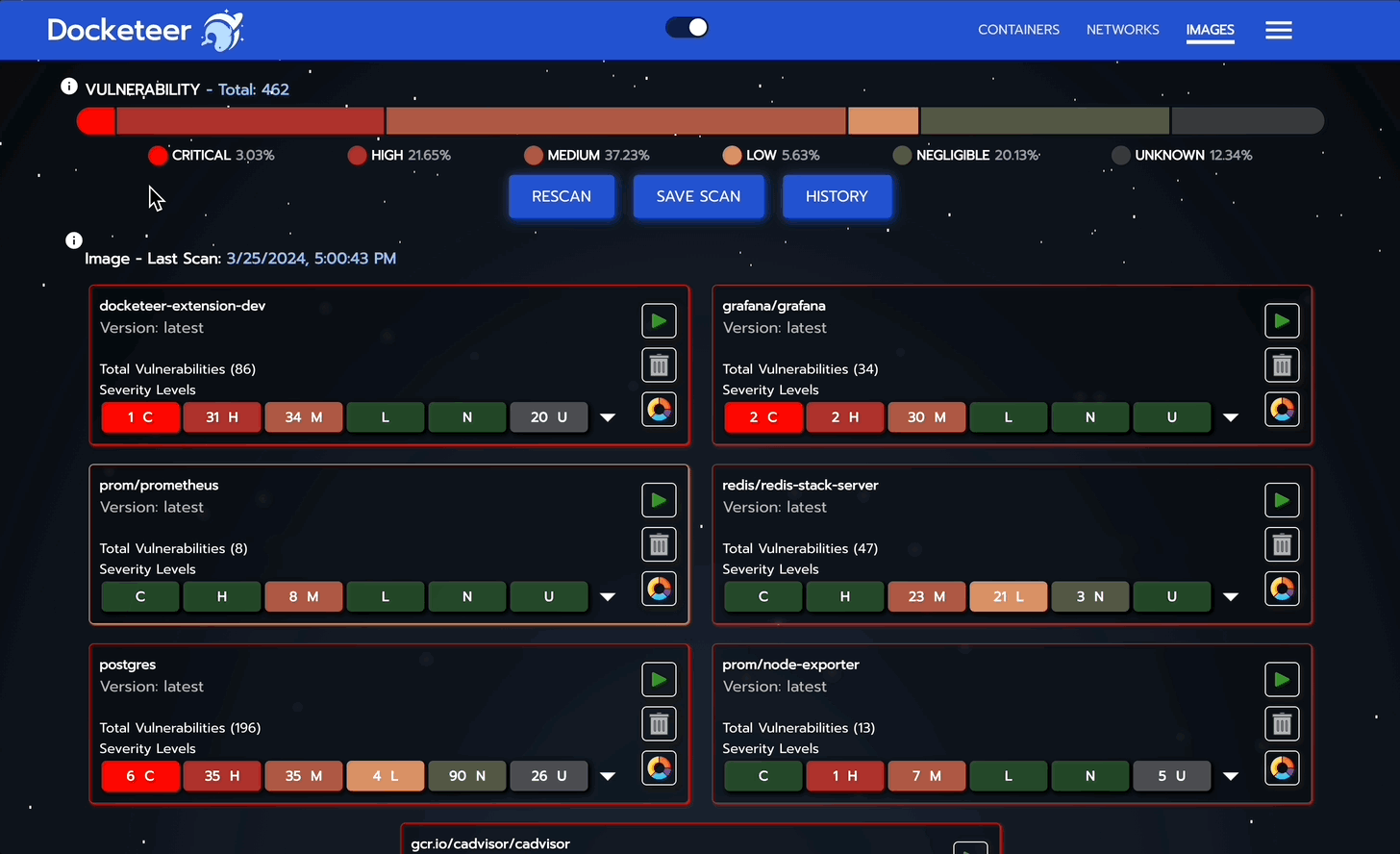Run the prom/prometheus image

click(659, 500)
